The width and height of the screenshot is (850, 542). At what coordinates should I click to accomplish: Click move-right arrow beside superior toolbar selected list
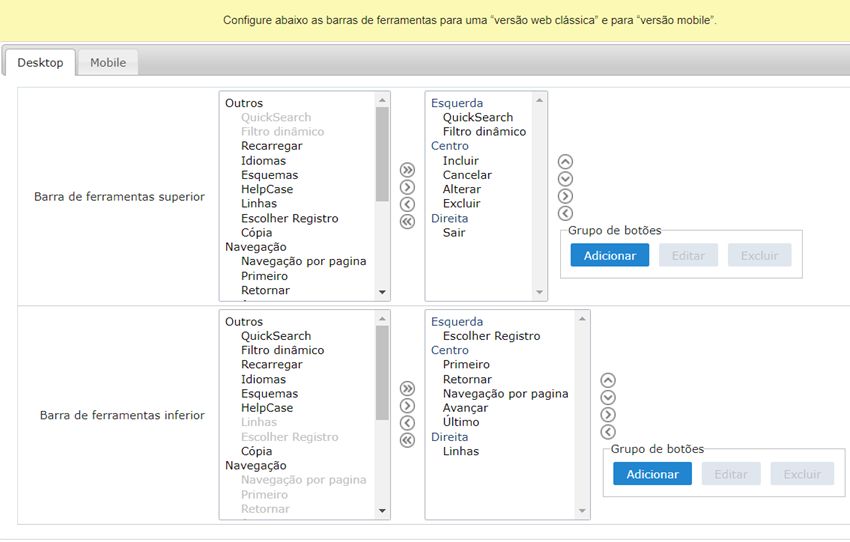coord(565,196)
